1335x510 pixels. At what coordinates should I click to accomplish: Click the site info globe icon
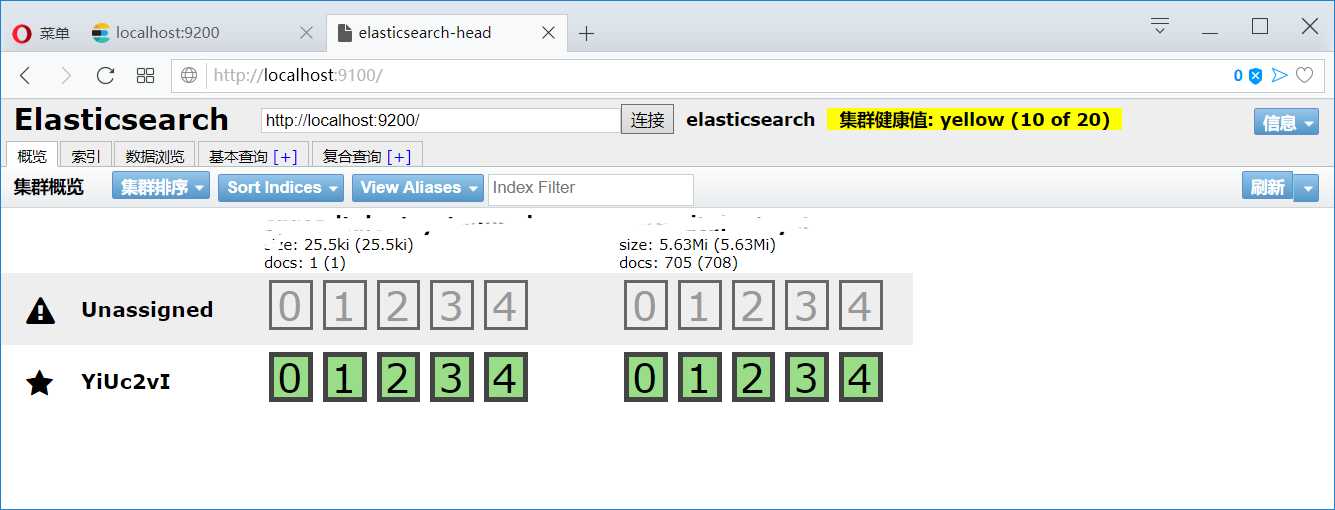[x=190, y=75]
